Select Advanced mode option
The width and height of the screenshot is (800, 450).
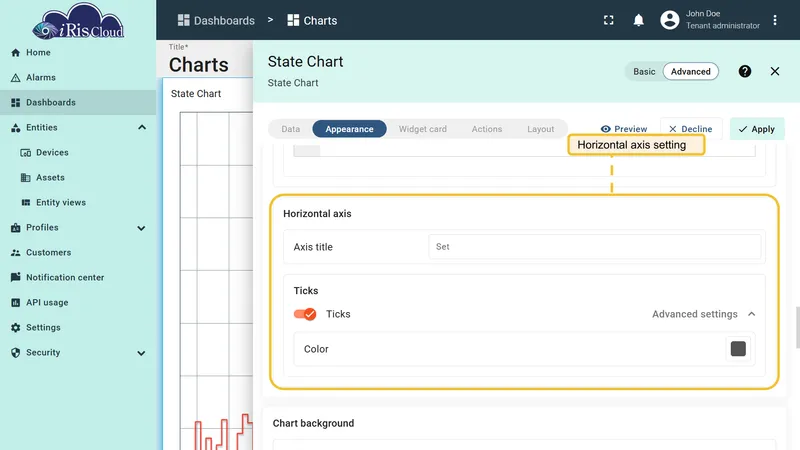click(x=690, y=71)
